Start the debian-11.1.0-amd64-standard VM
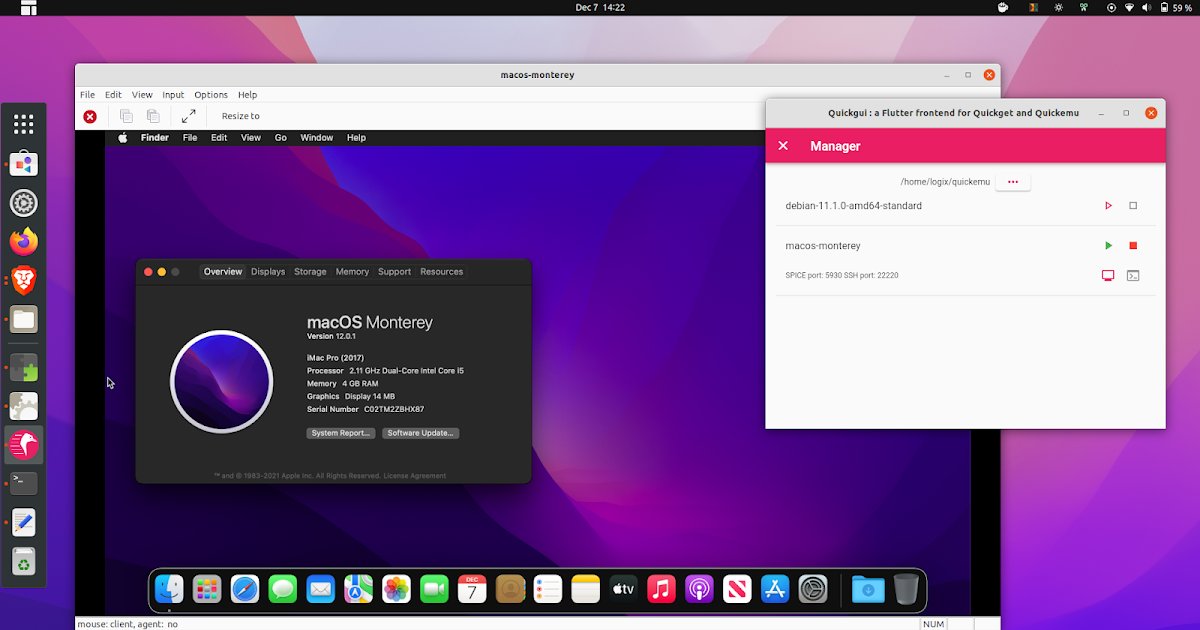The width and height of the screenshot is (1200, 630). click(1108, 206)
